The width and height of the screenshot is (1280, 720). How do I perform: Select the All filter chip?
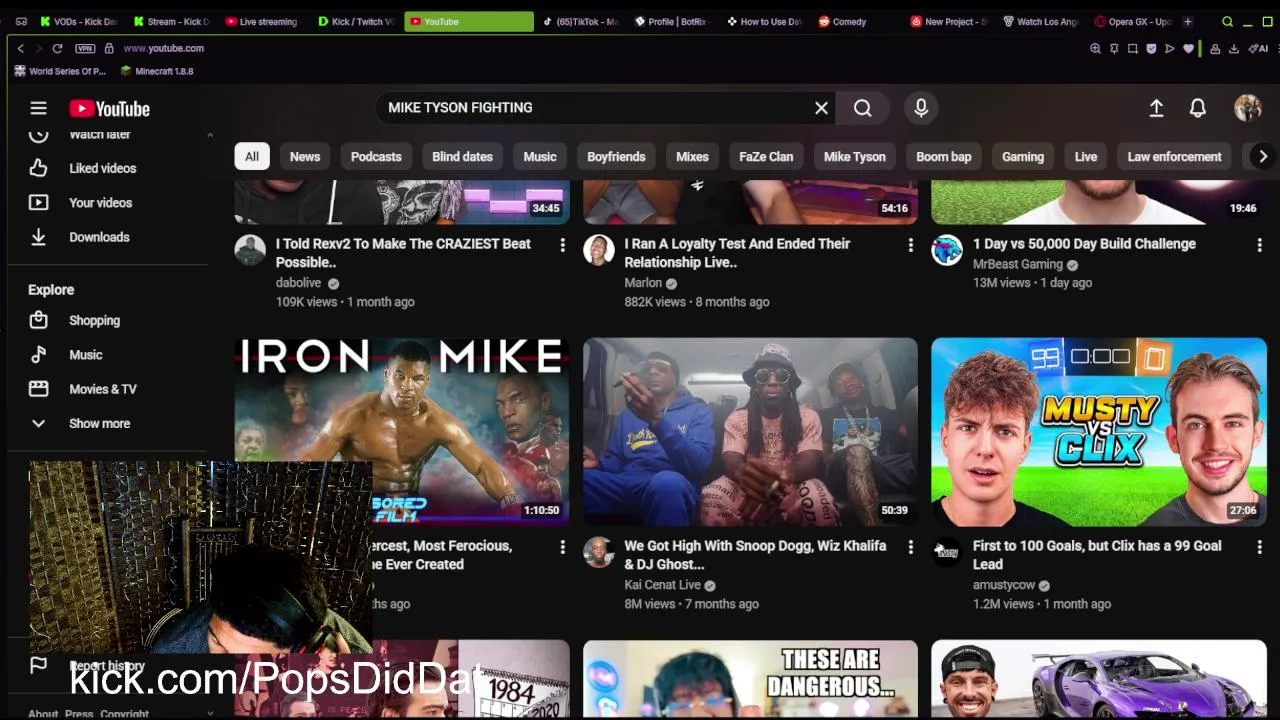click(x=252, y=156)
